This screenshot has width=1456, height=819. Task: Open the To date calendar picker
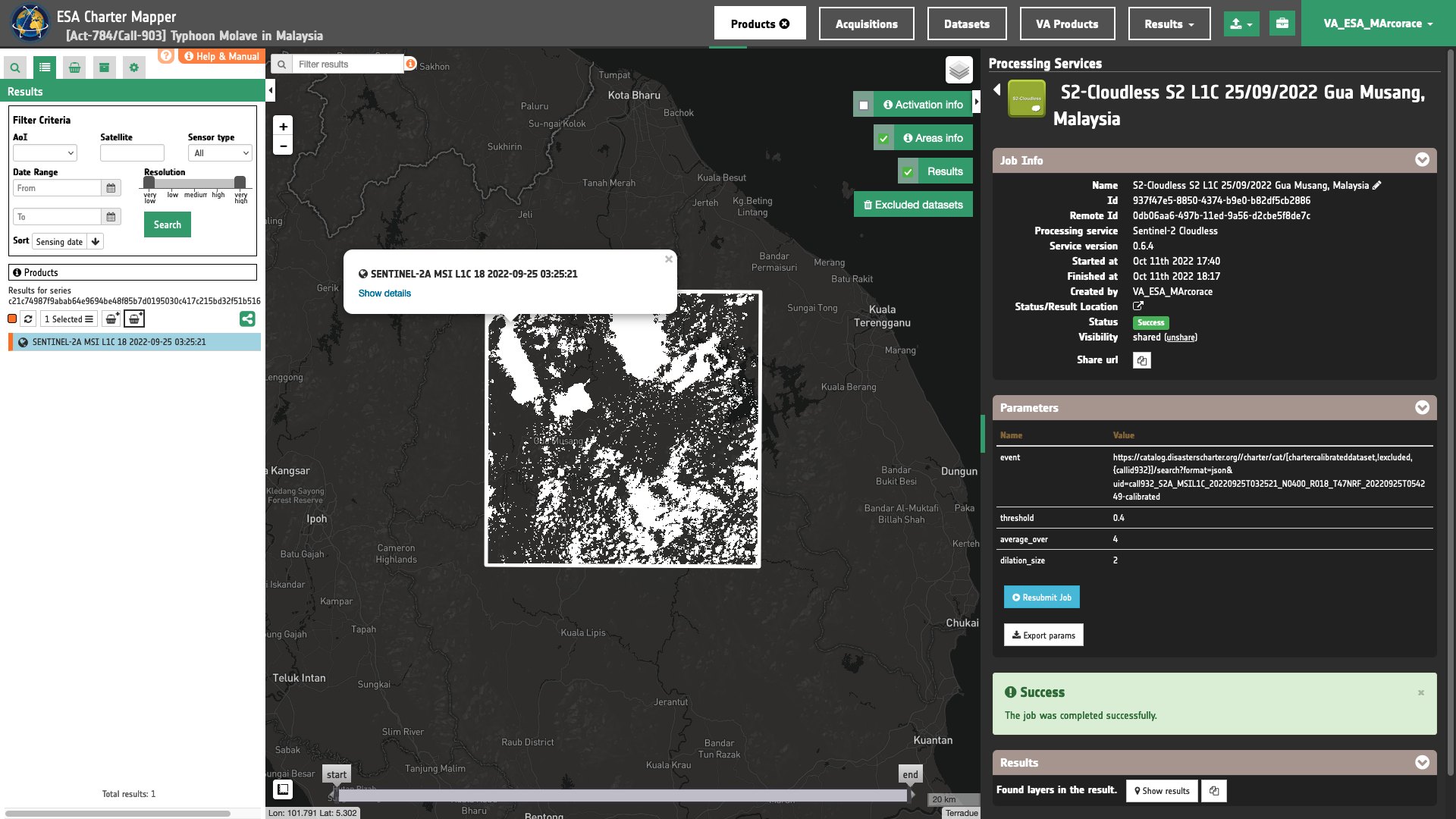click(x=111, y=217)
